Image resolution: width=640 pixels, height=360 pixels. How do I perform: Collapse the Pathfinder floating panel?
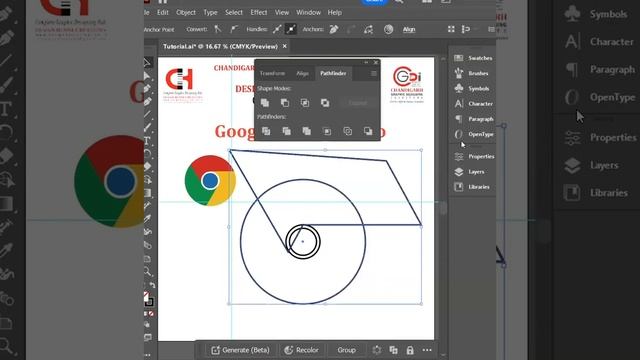pos(366,62)
